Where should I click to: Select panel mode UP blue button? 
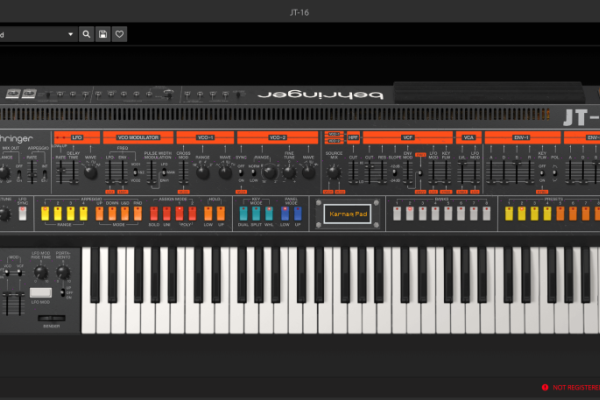(298, 214)
